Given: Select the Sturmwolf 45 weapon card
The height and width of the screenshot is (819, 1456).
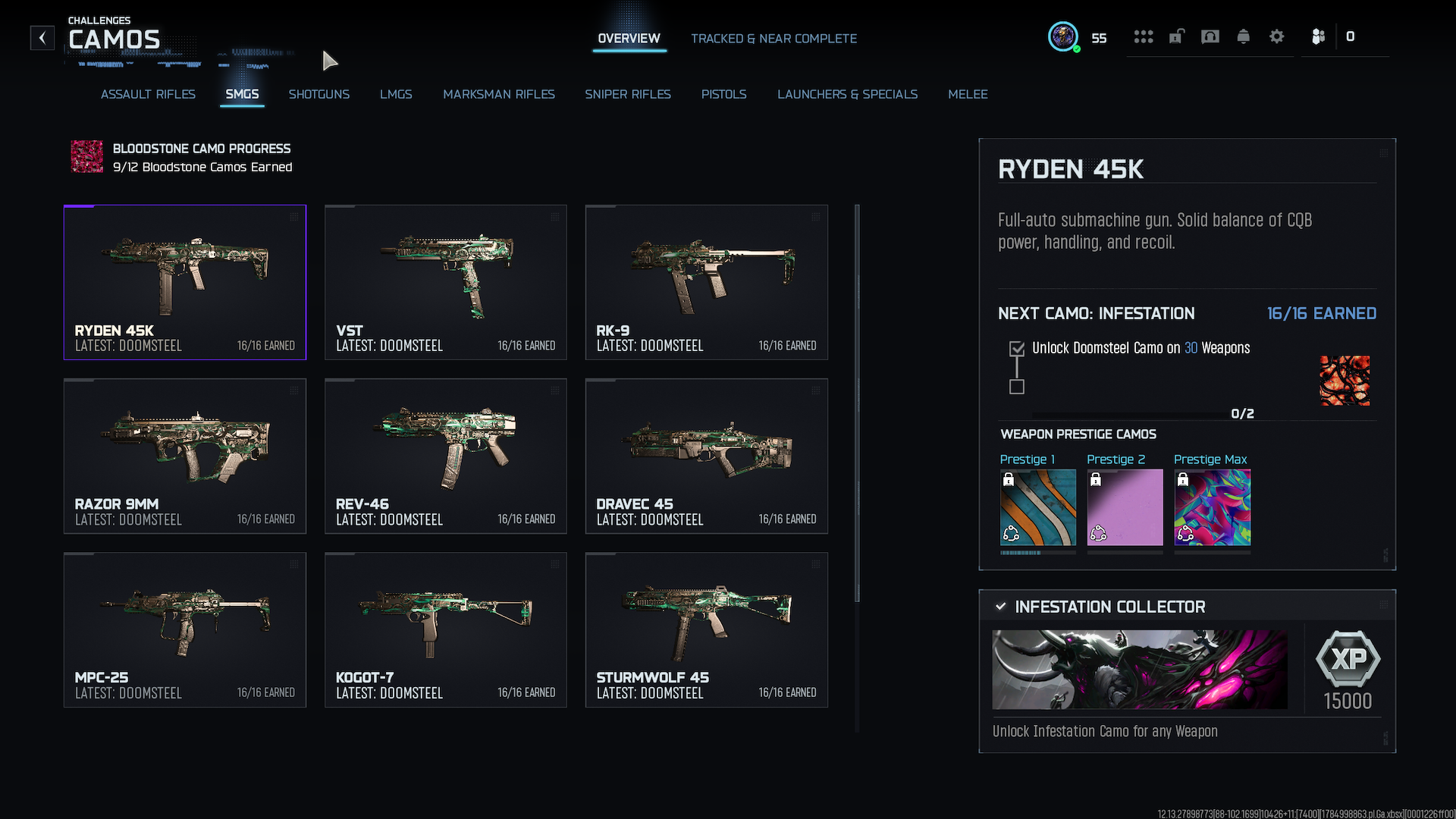Looking at the screenshot, I should [x=707, y=629].
